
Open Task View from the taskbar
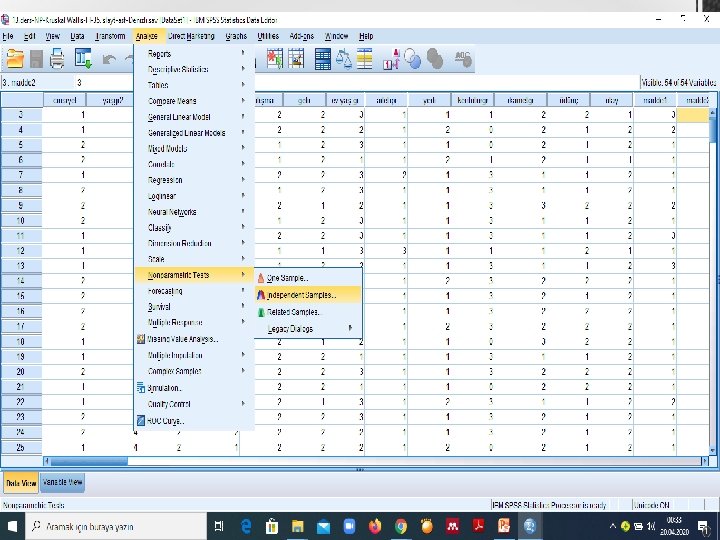pyautogui.click(x=219, y=526)
